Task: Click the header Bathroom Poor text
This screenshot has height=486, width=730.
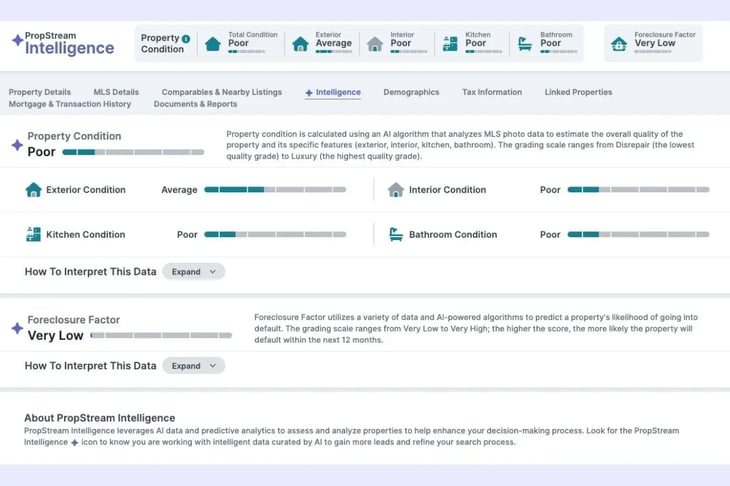Action: tap(550, 43)
